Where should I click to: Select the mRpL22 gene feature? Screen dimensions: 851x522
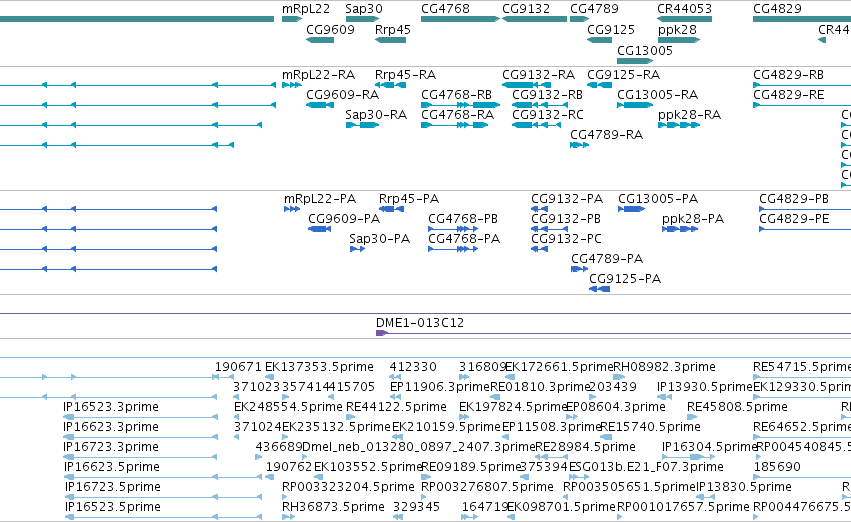[291, 19]
